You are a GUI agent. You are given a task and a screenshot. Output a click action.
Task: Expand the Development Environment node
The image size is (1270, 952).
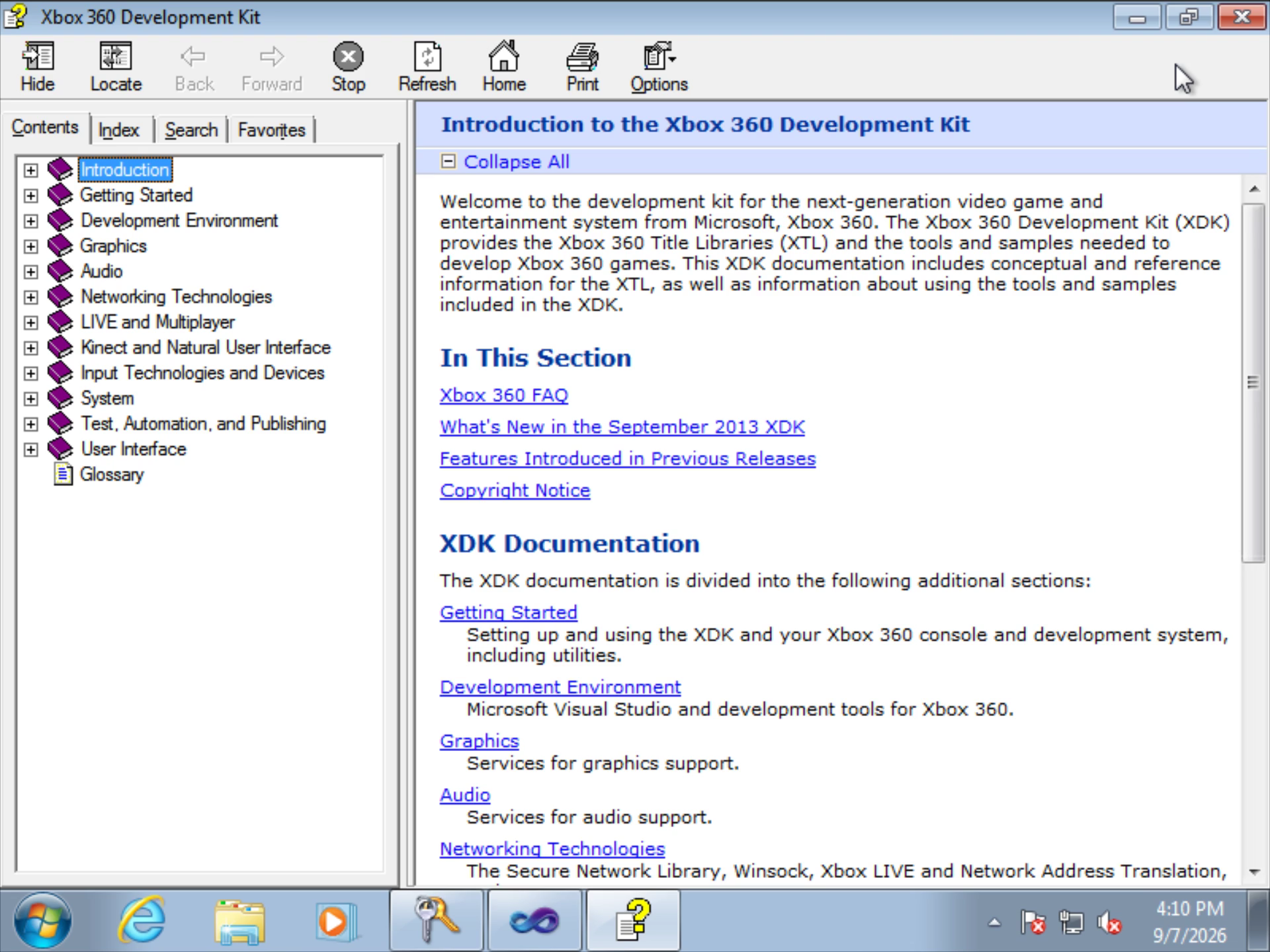pyautogui.click(x=30, y=221)
